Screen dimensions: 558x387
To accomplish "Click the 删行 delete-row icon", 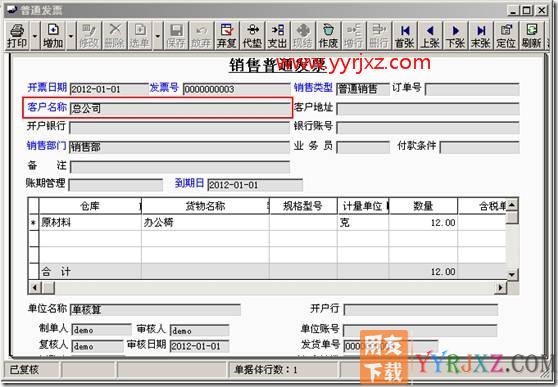I will (x=379, y=36).
